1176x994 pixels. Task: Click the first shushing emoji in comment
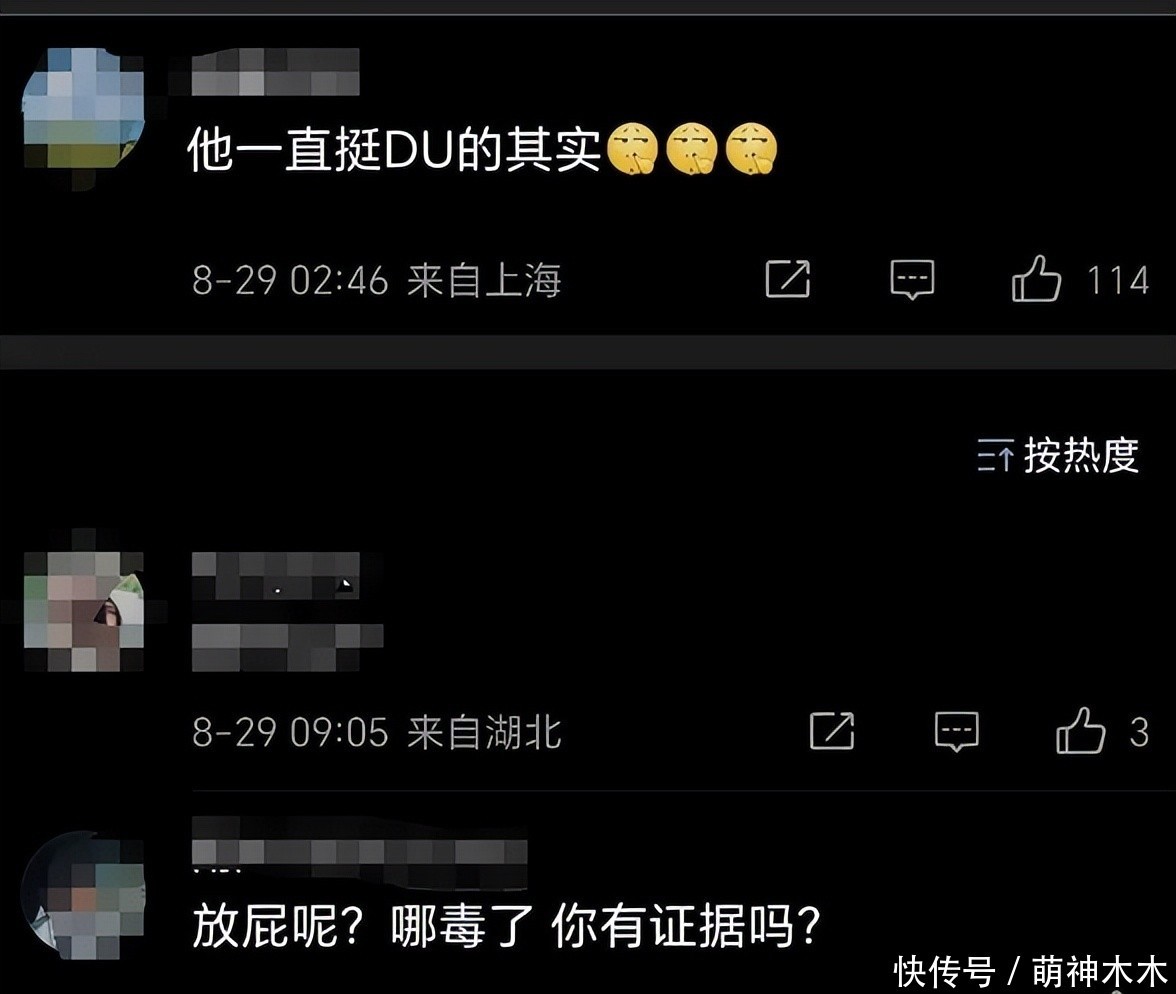point(632,149)
